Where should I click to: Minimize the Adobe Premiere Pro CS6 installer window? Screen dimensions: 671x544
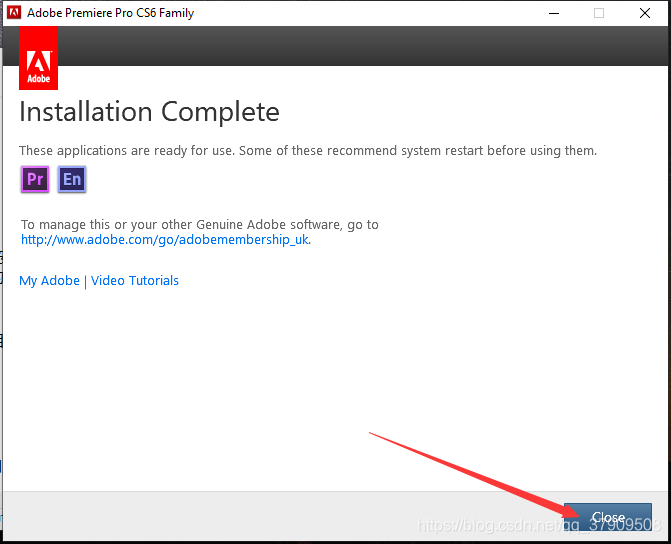554,13
